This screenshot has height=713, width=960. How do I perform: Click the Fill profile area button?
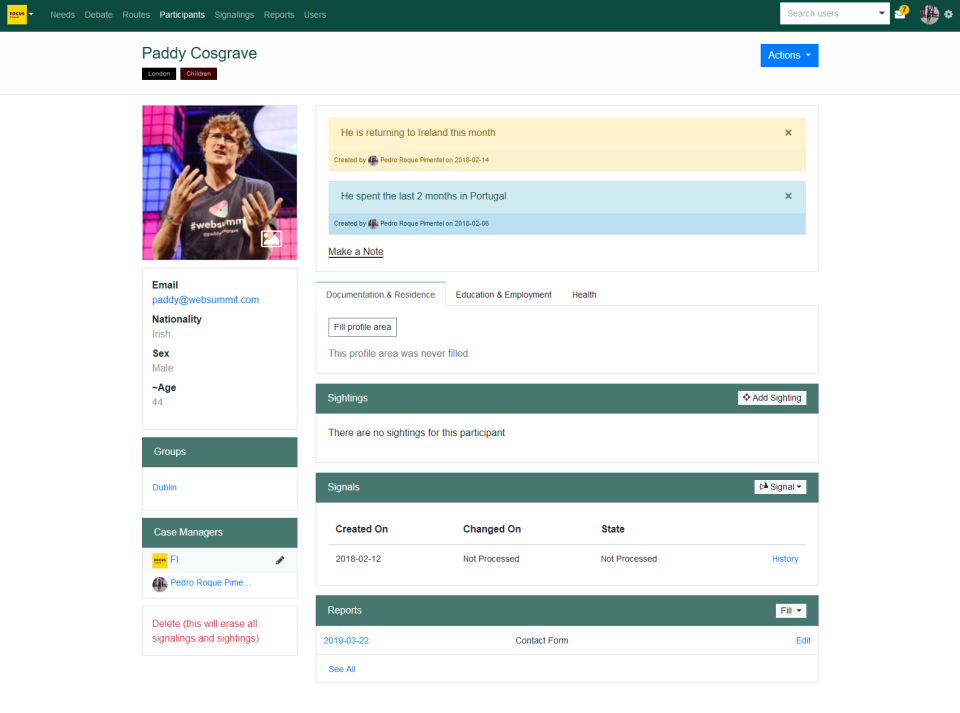362,327
